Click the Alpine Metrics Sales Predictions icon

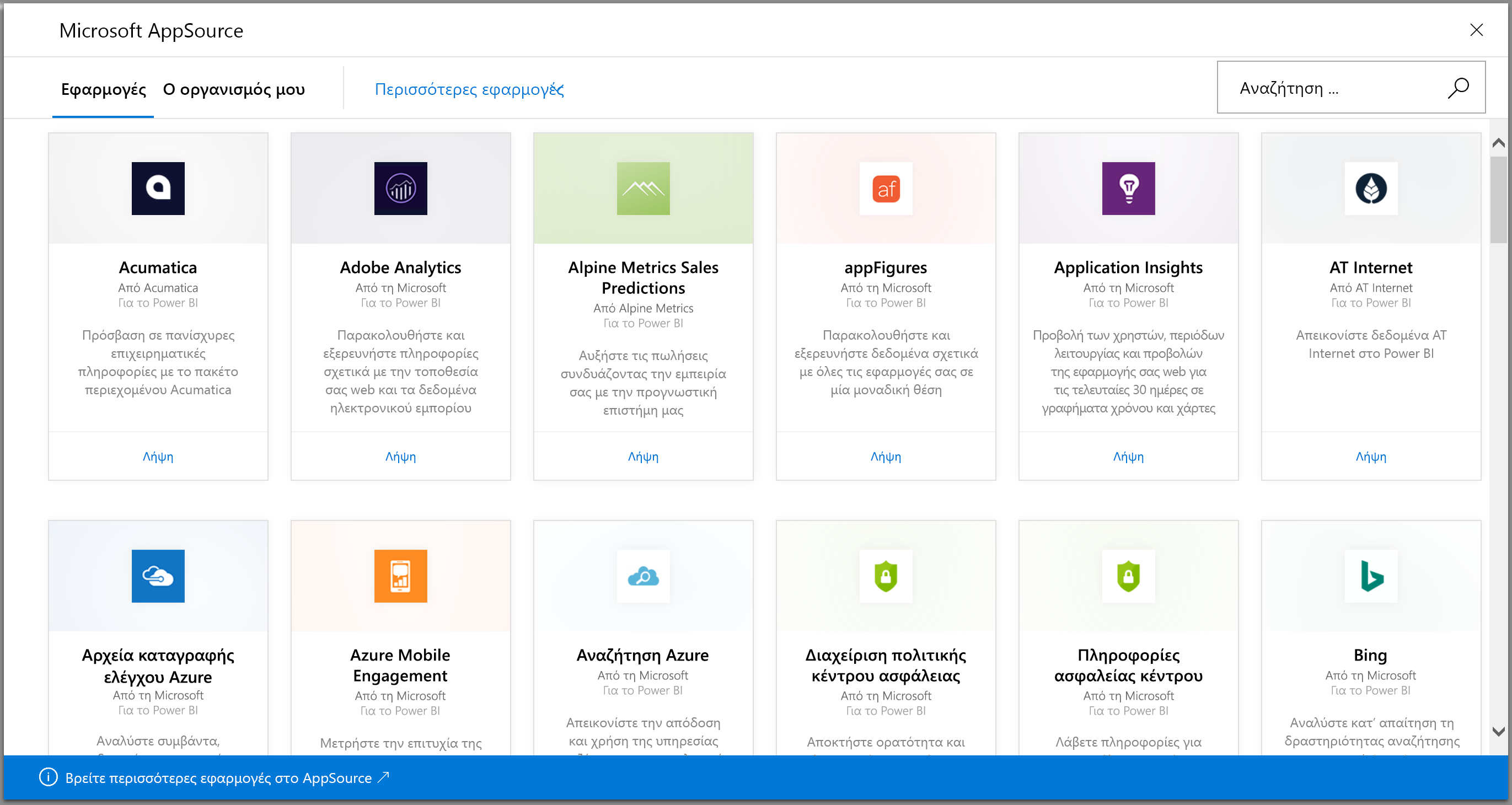tap(643, 188)
